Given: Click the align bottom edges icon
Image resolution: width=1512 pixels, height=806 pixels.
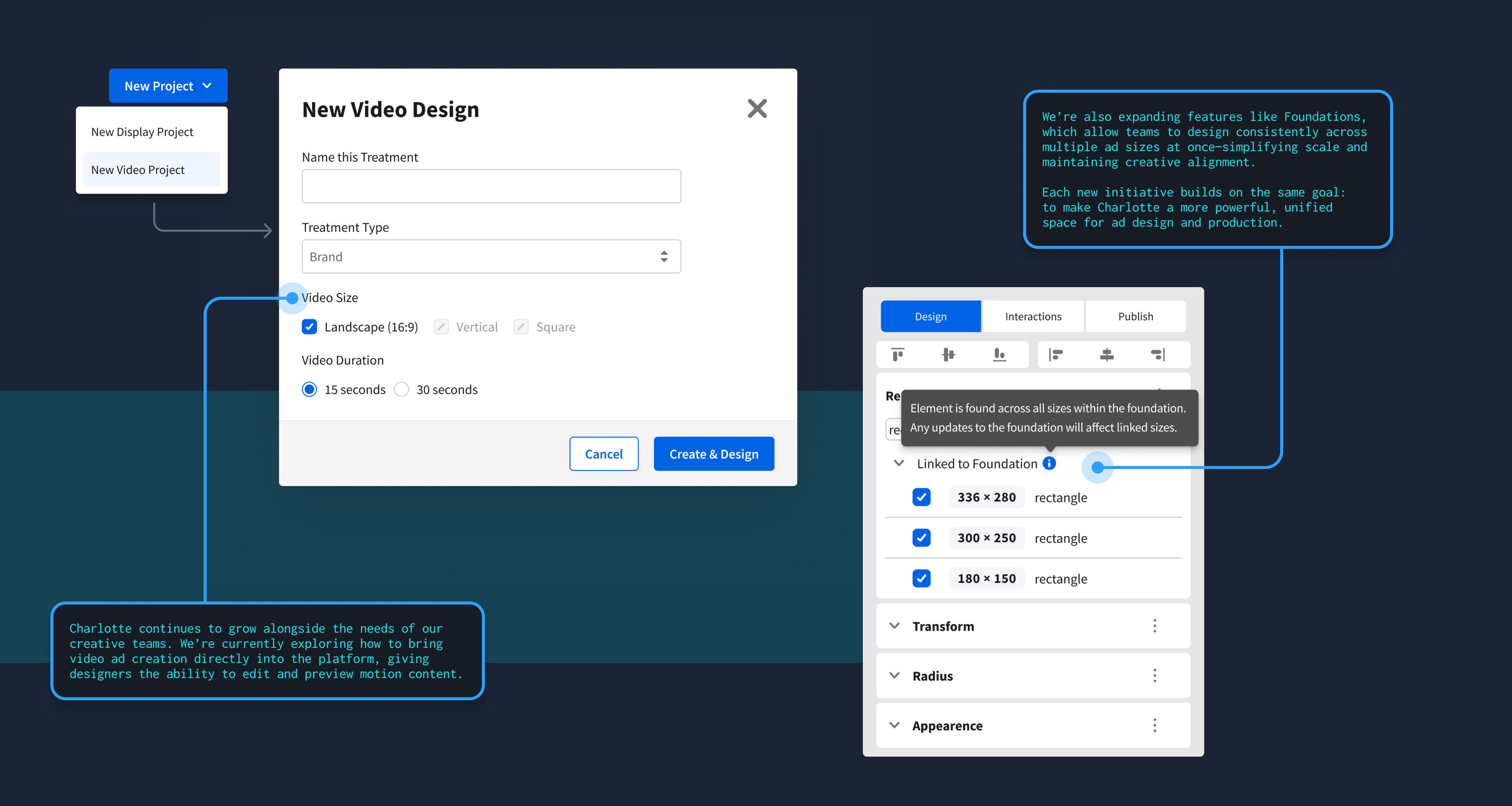Looking at the screenshot, I should (999, 355).
